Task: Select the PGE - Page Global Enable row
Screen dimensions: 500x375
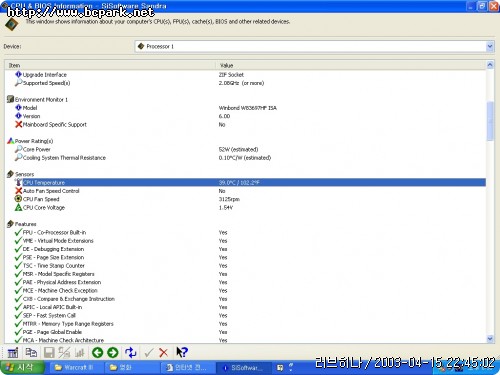Action: 245,332
